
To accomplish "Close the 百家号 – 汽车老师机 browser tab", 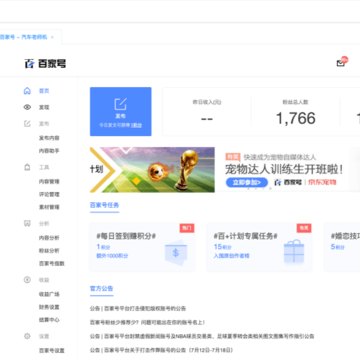I will pos(52,37).
